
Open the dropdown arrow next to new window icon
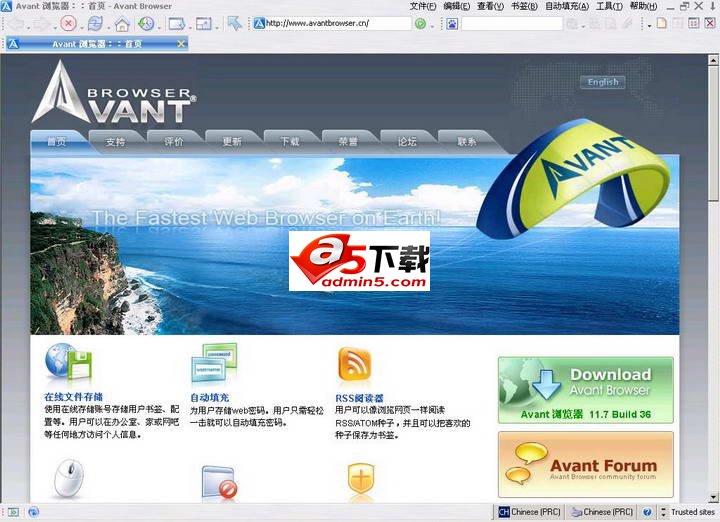pos(189,27)
